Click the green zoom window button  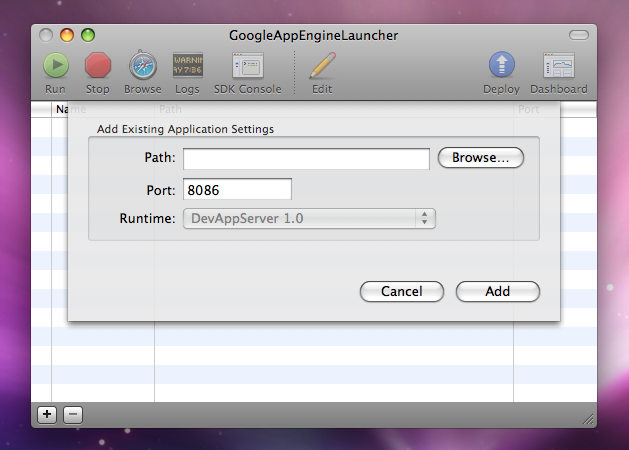tap(88, 35)
